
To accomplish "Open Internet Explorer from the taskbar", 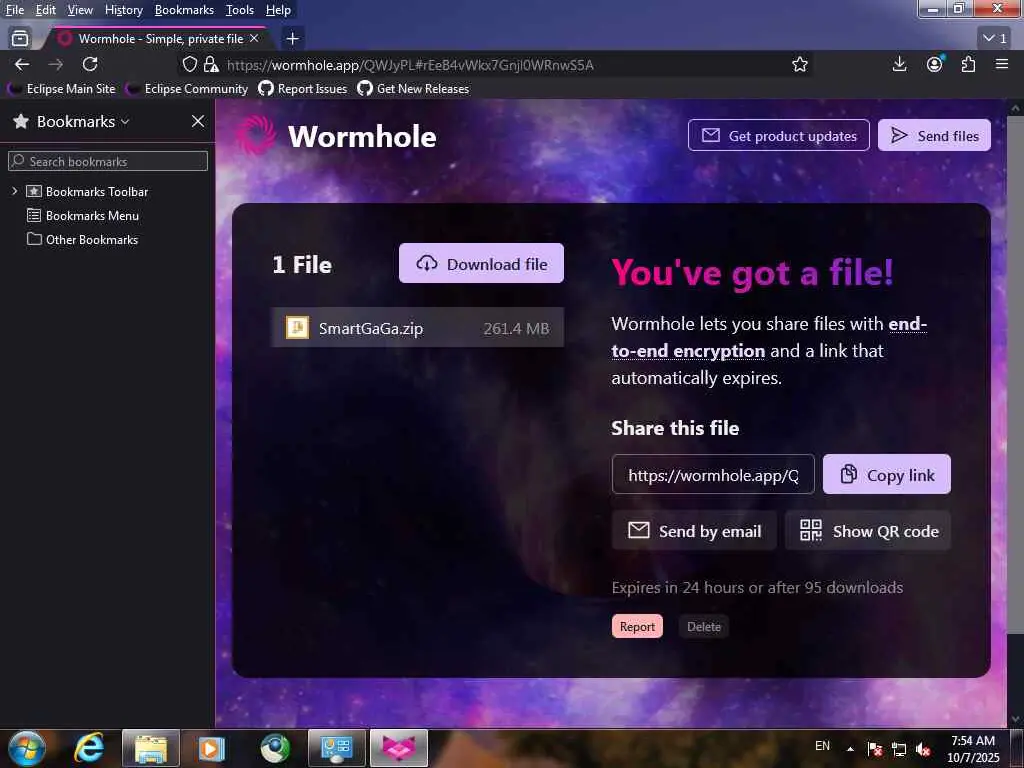I will tap(89, 748).
